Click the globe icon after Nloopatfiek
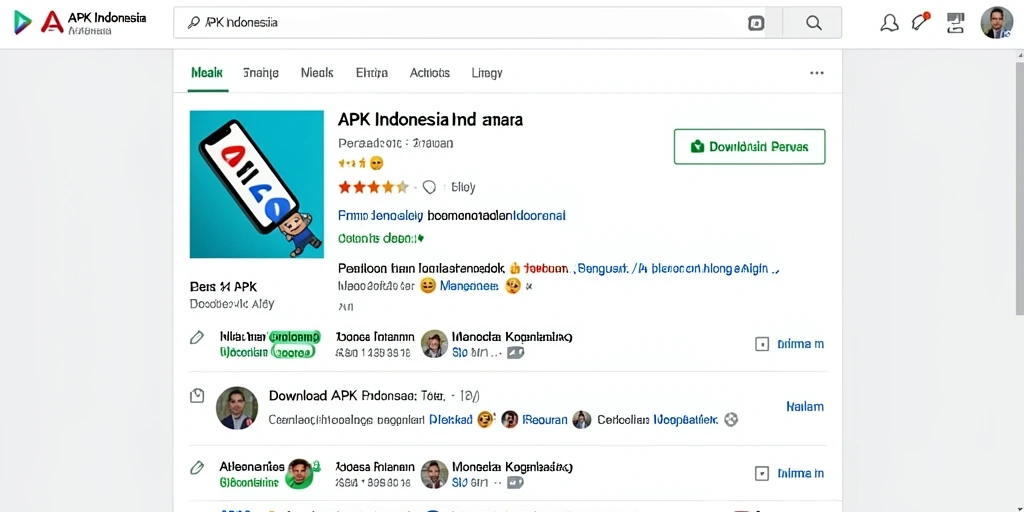Screen dimensions: 1024x512 pos(731,420)
